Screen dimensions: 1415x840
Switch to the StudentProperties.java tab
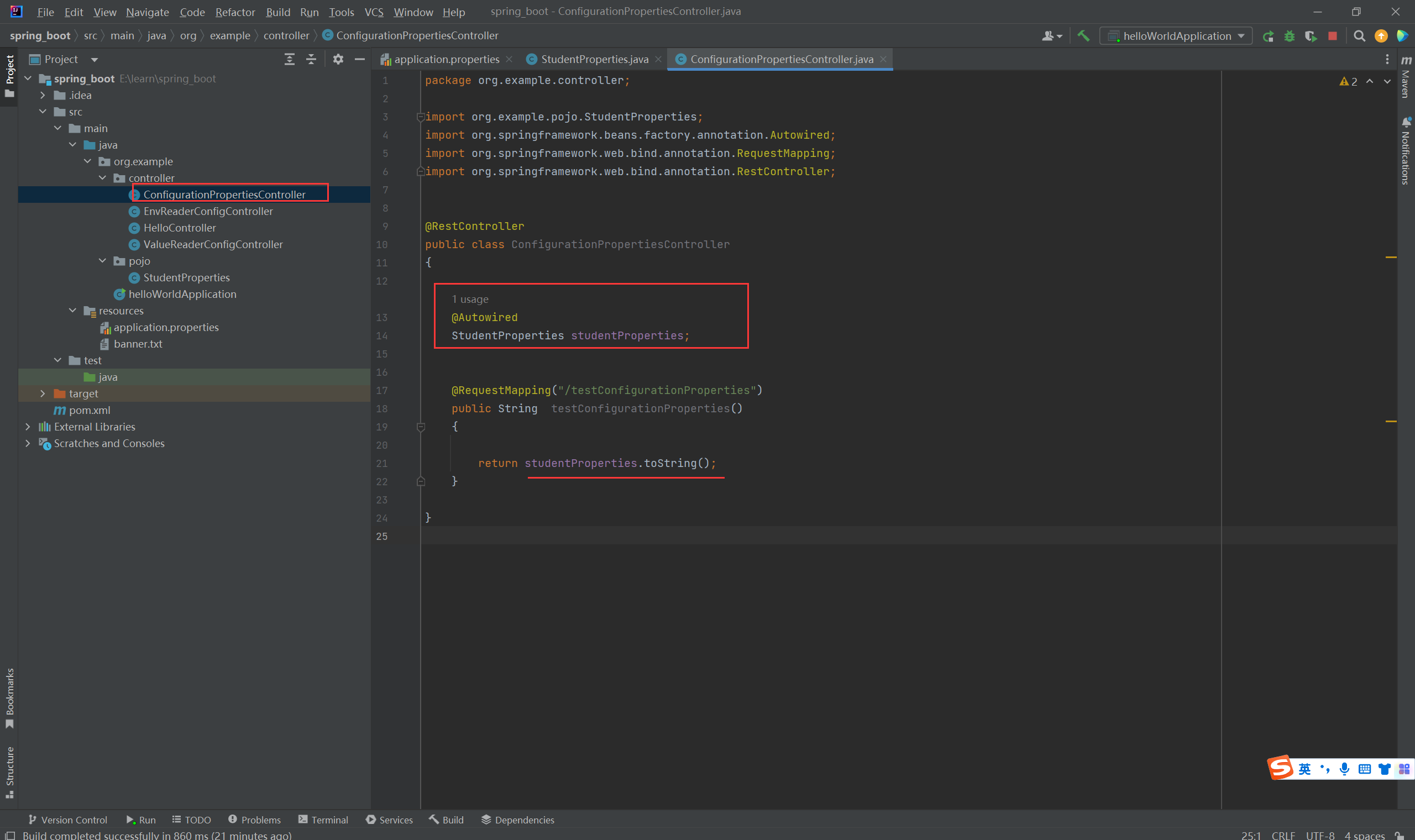click(594, 60)
